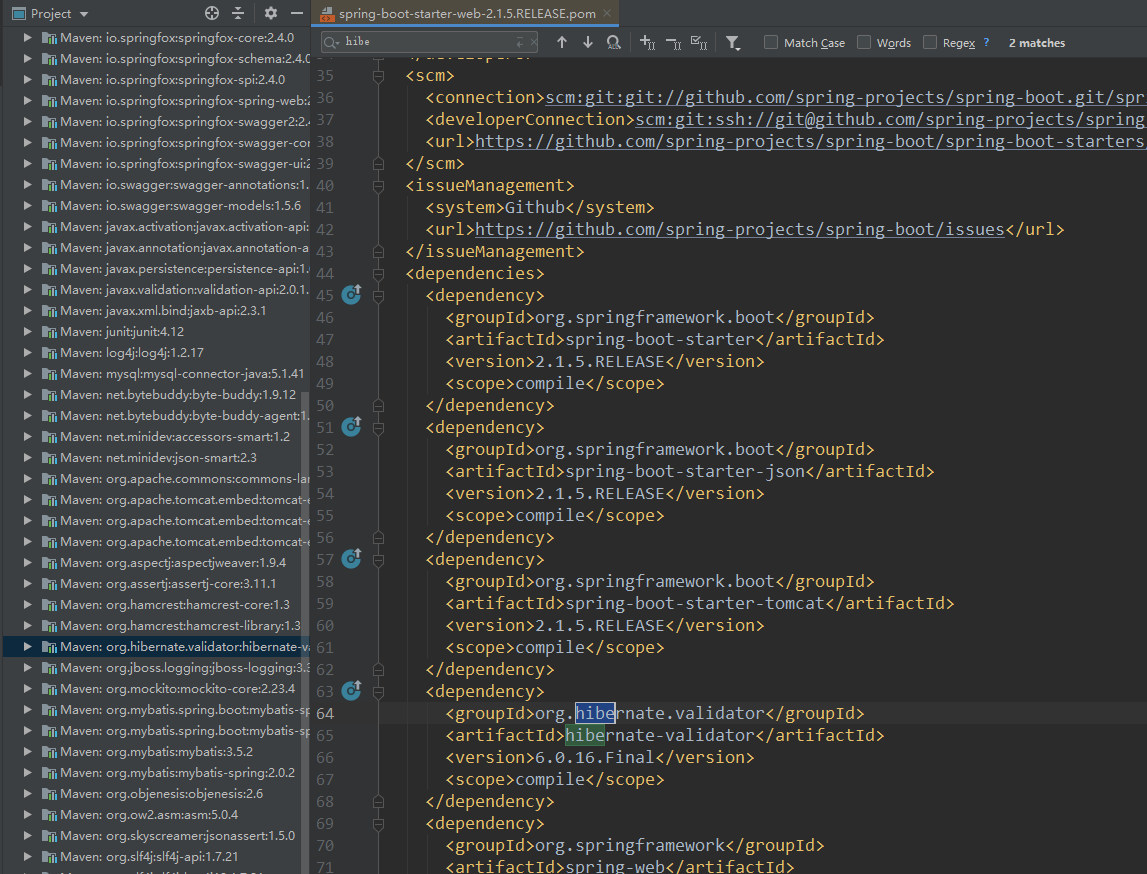
Task: Click gutter icon on line 63
Action: pyautogui.click(x=351, y=690)
